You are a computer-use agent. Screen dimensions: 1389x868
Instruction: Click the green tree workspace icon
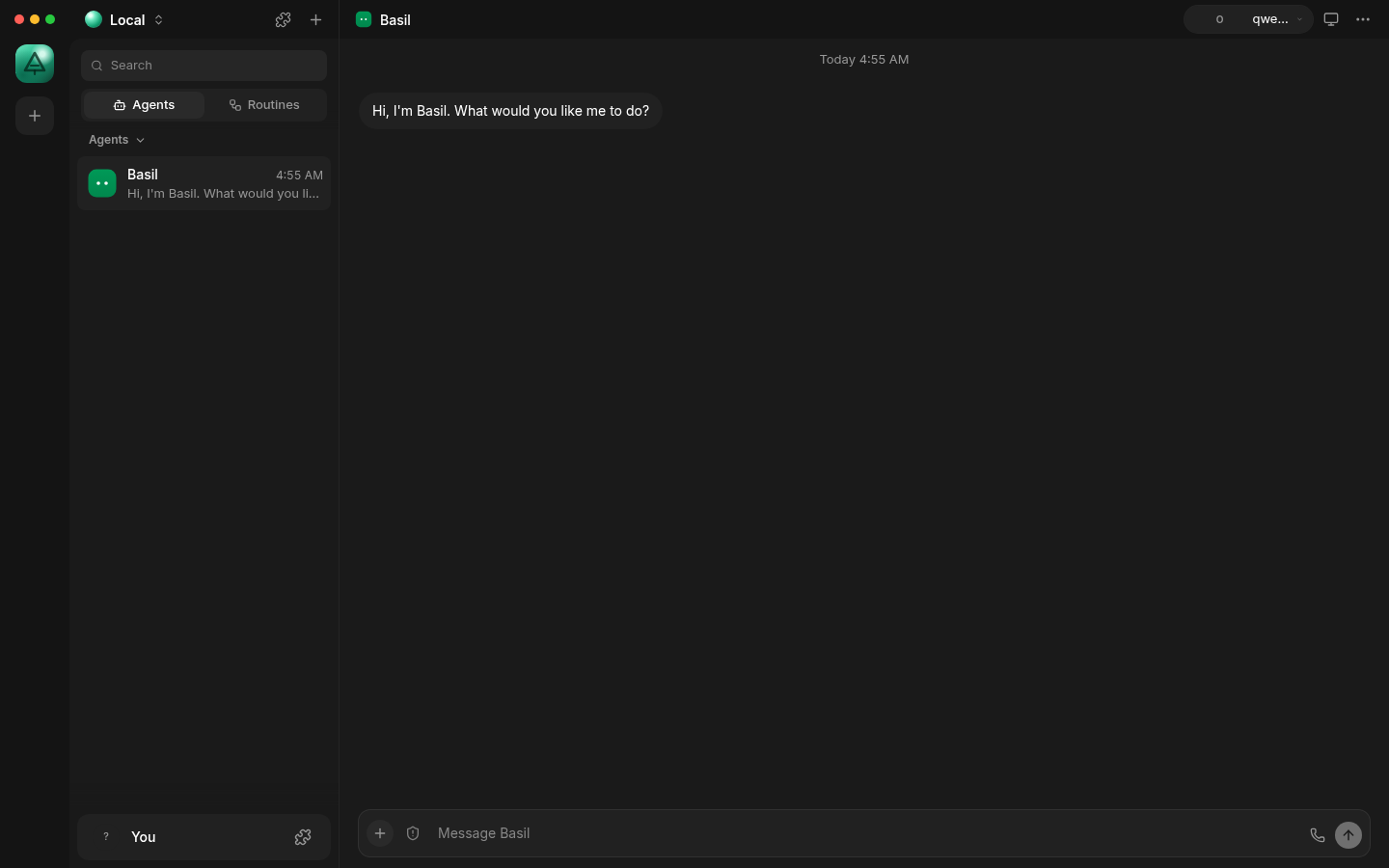click(35, 64)
